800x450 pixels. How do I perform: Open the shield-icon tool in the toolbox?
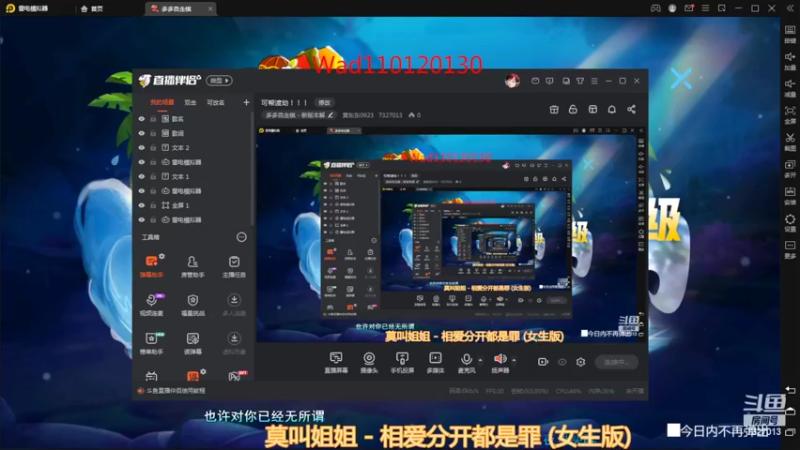pos(192,305)
